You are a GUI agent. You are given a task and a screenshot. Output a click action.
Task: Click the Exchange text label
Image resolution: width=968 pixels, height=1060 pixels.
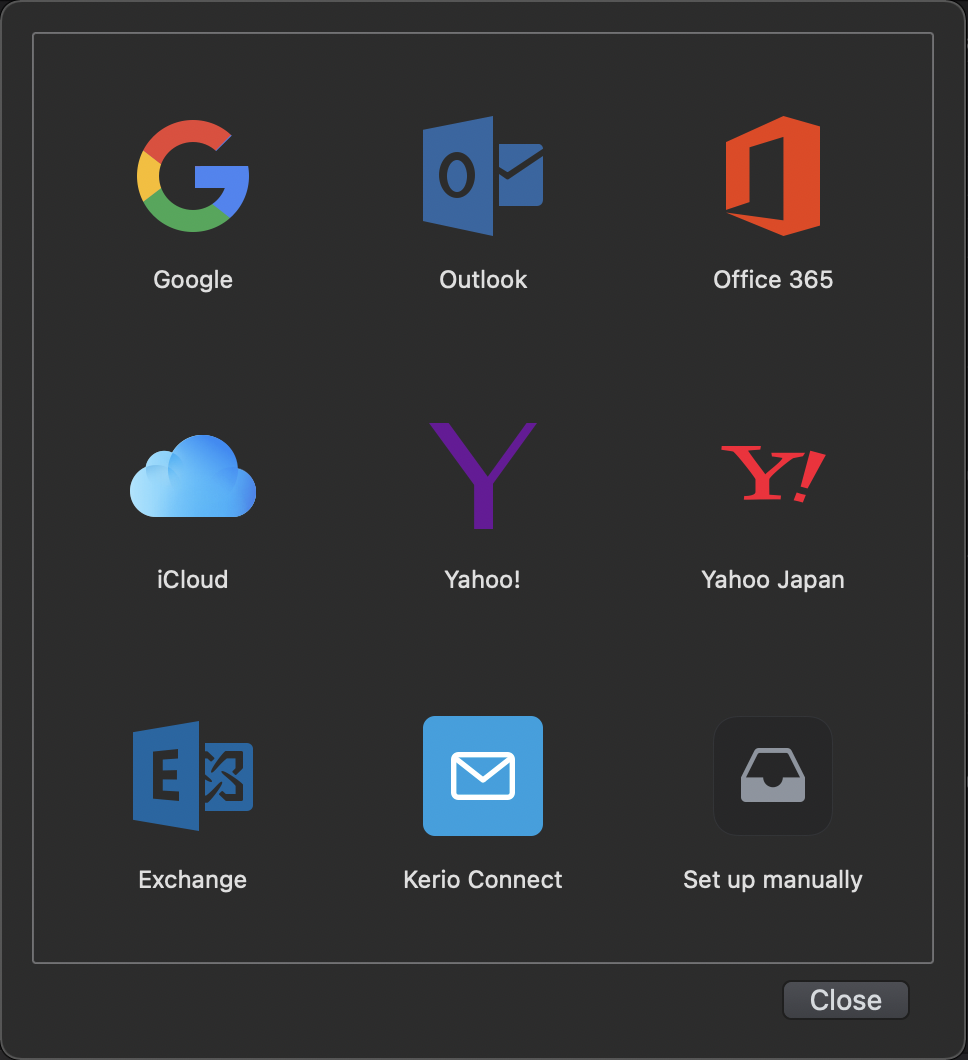[x=193, y=880]
